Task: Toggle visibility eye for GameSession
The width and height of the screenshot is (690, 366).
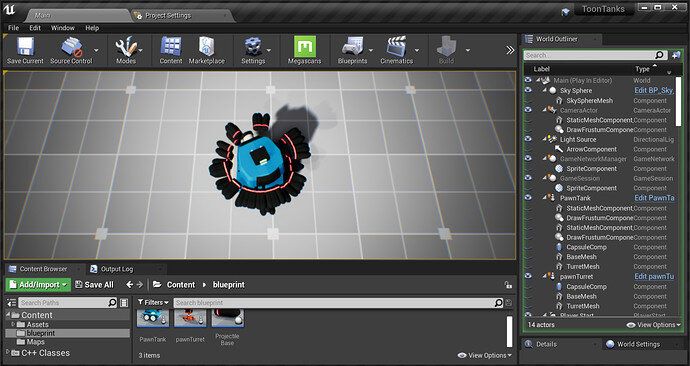Action: (528, 177)
